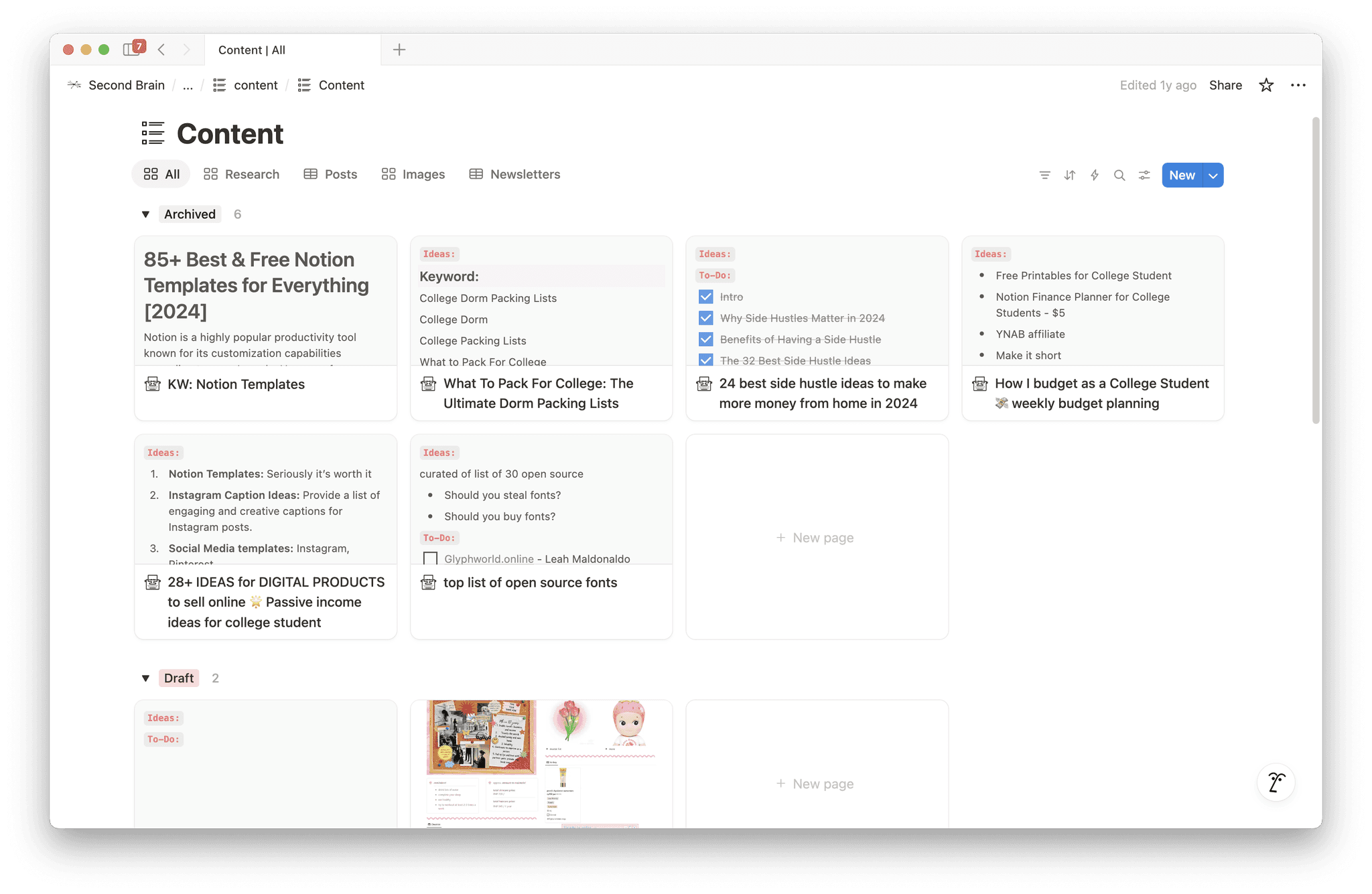
Task: Open the Notion AI floating button
Action: (x=1276, y=782)
